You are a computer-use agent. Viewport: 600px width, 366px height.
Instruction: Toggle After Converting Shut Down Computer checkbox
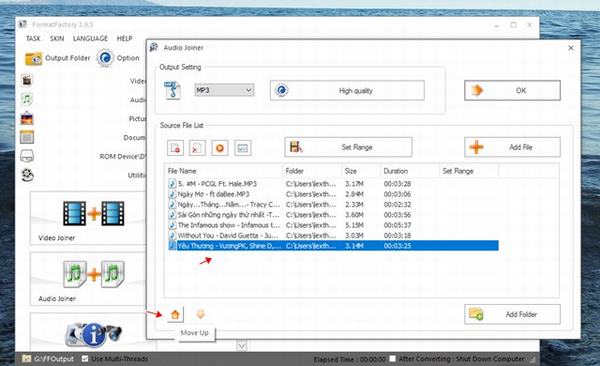(x=393, y=359)
